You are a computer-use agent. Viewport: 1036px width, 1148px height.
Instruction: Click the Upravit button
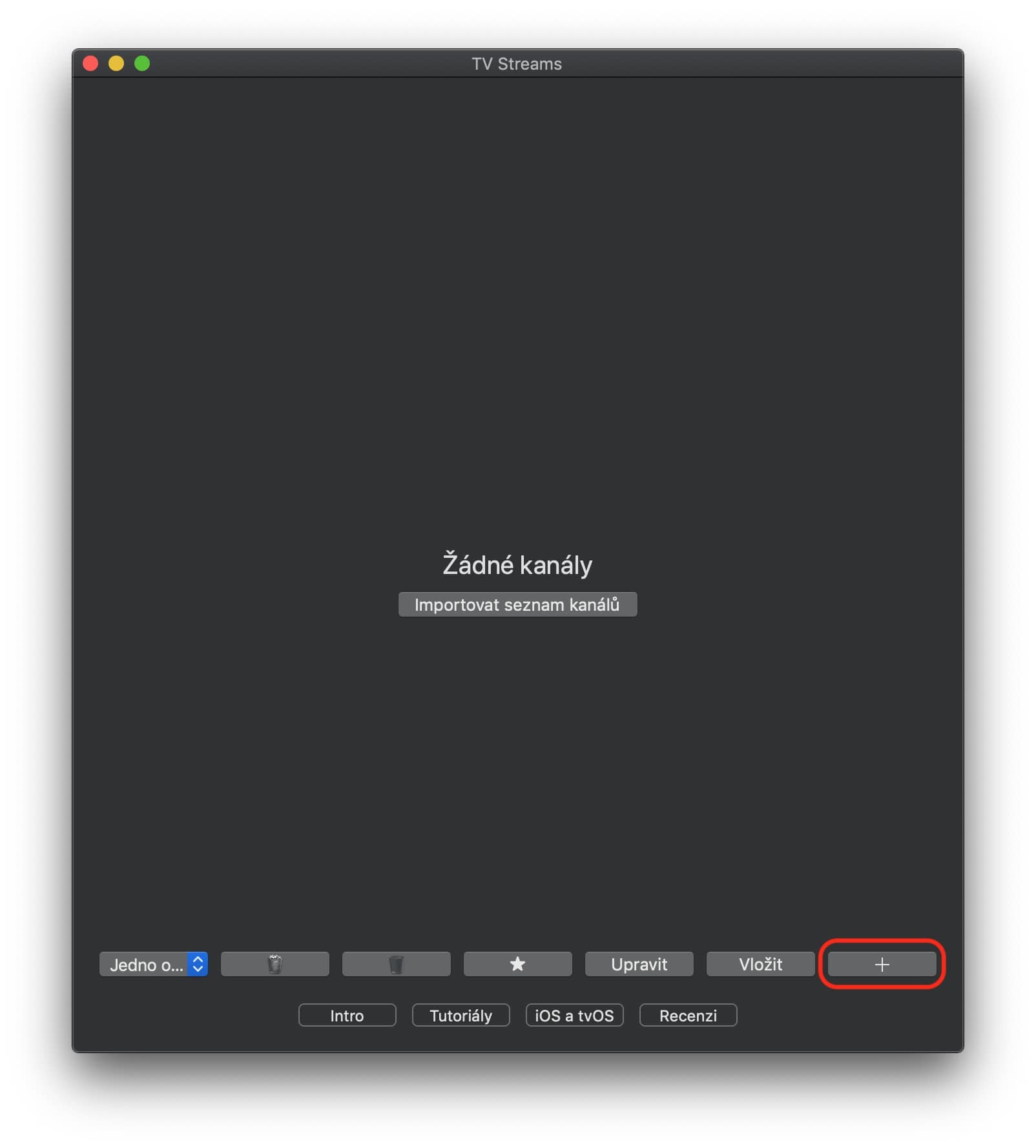(639, 964)
